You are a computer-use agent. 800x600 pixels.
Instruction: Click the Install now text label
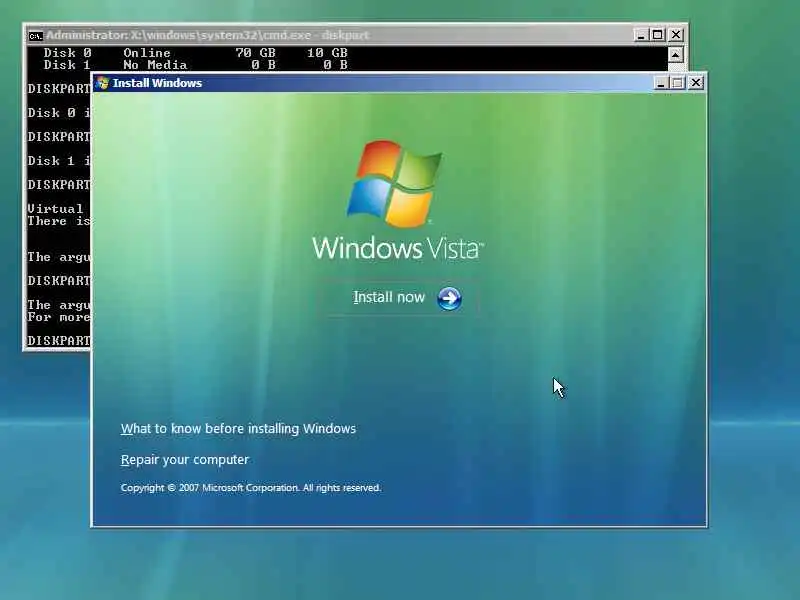pyautogui.click(x=389, y=297)
